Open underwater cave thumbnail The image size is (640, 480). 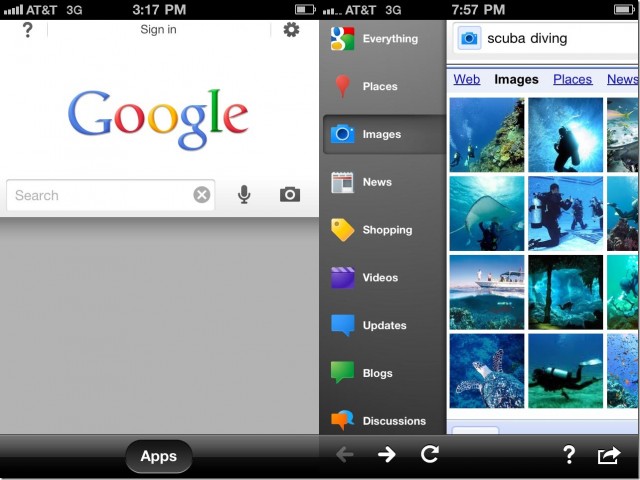click(x=565, y=292)
